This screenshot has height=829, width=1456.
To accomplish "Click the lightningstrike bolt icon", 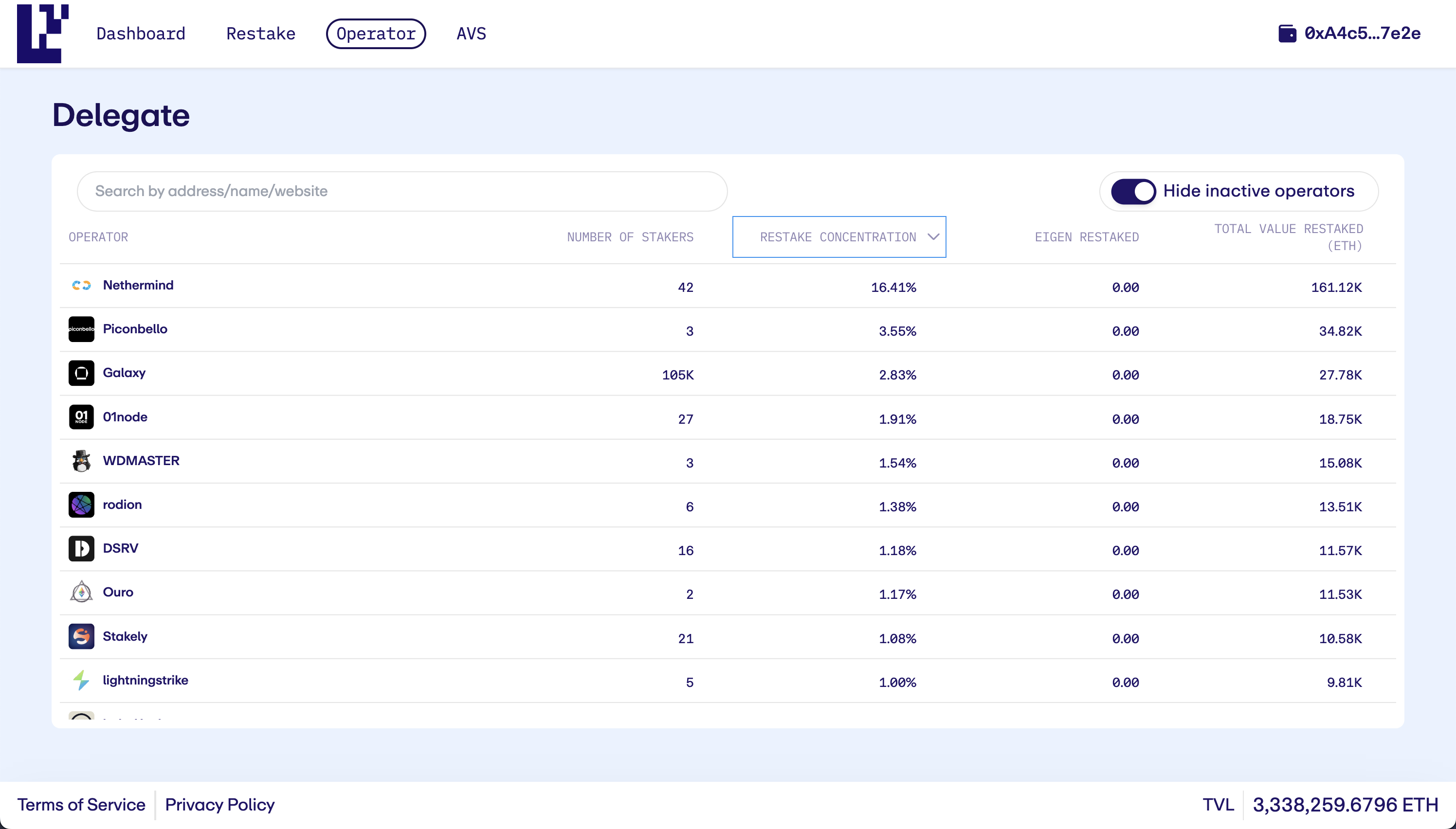I will [81, 681].
